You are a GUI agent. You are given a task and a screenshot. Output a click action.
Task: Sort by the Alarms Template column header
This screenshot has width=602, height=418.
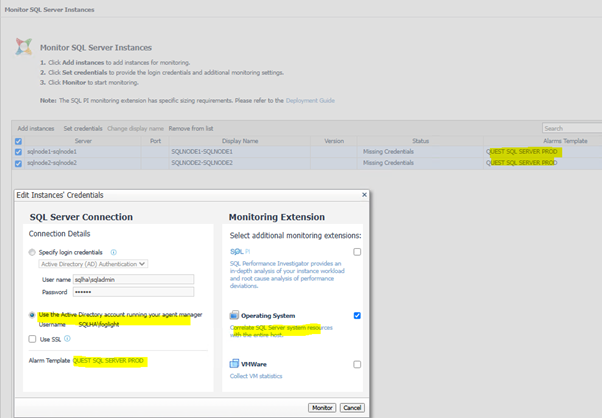pos(565,141)
